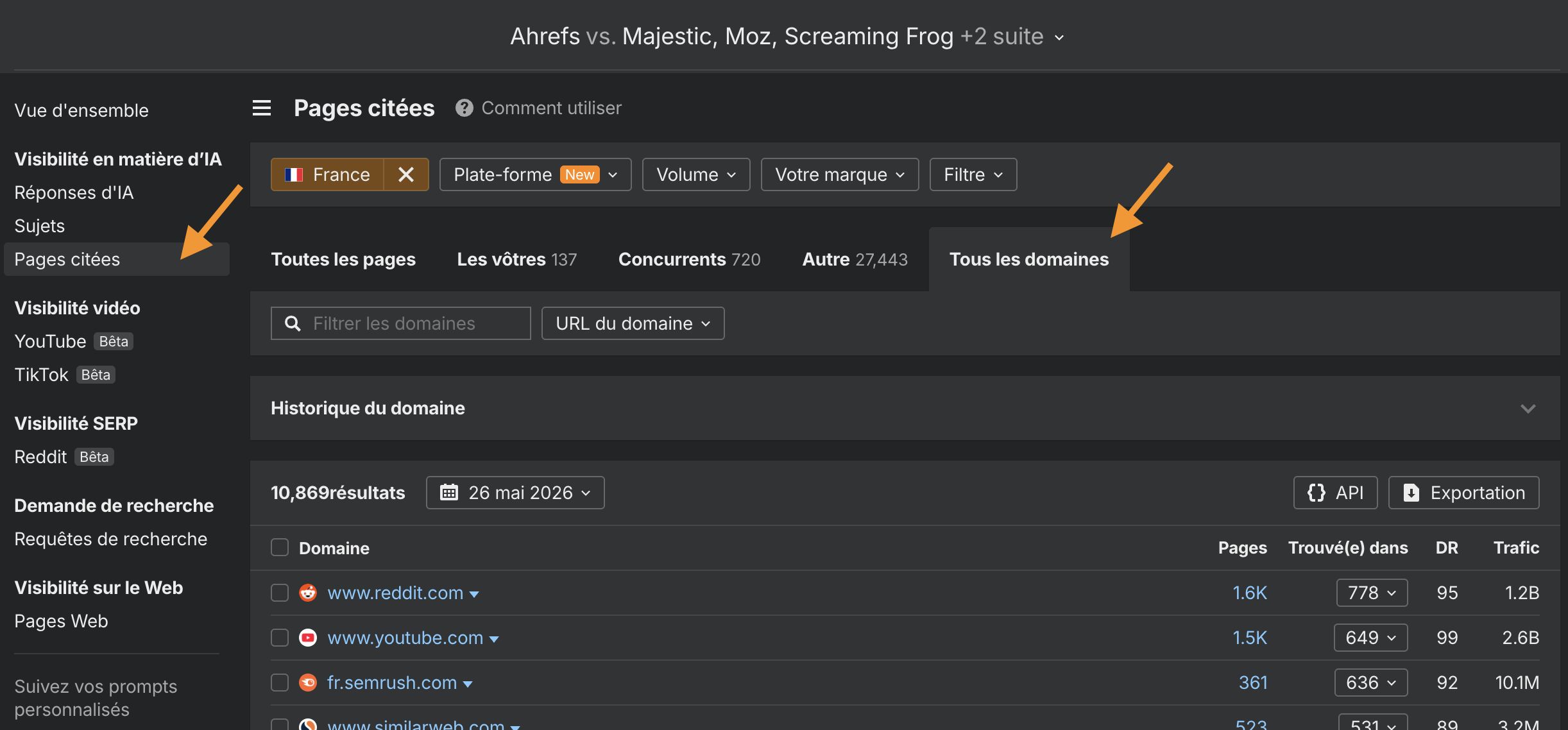Open the fr.semrush.com domain link

(392, 683)
